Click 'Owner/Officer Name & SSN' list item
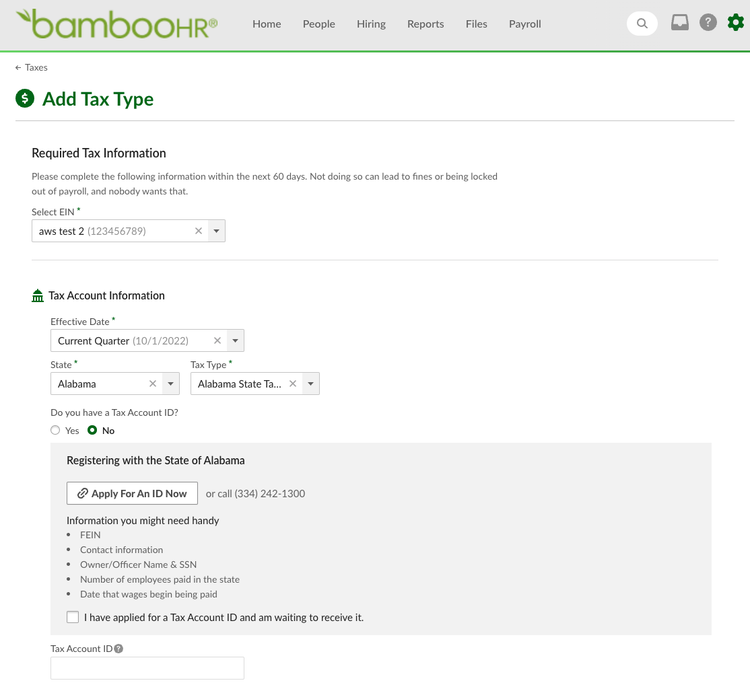This screenshot has height=691, width=750. [x=138, y=564]
